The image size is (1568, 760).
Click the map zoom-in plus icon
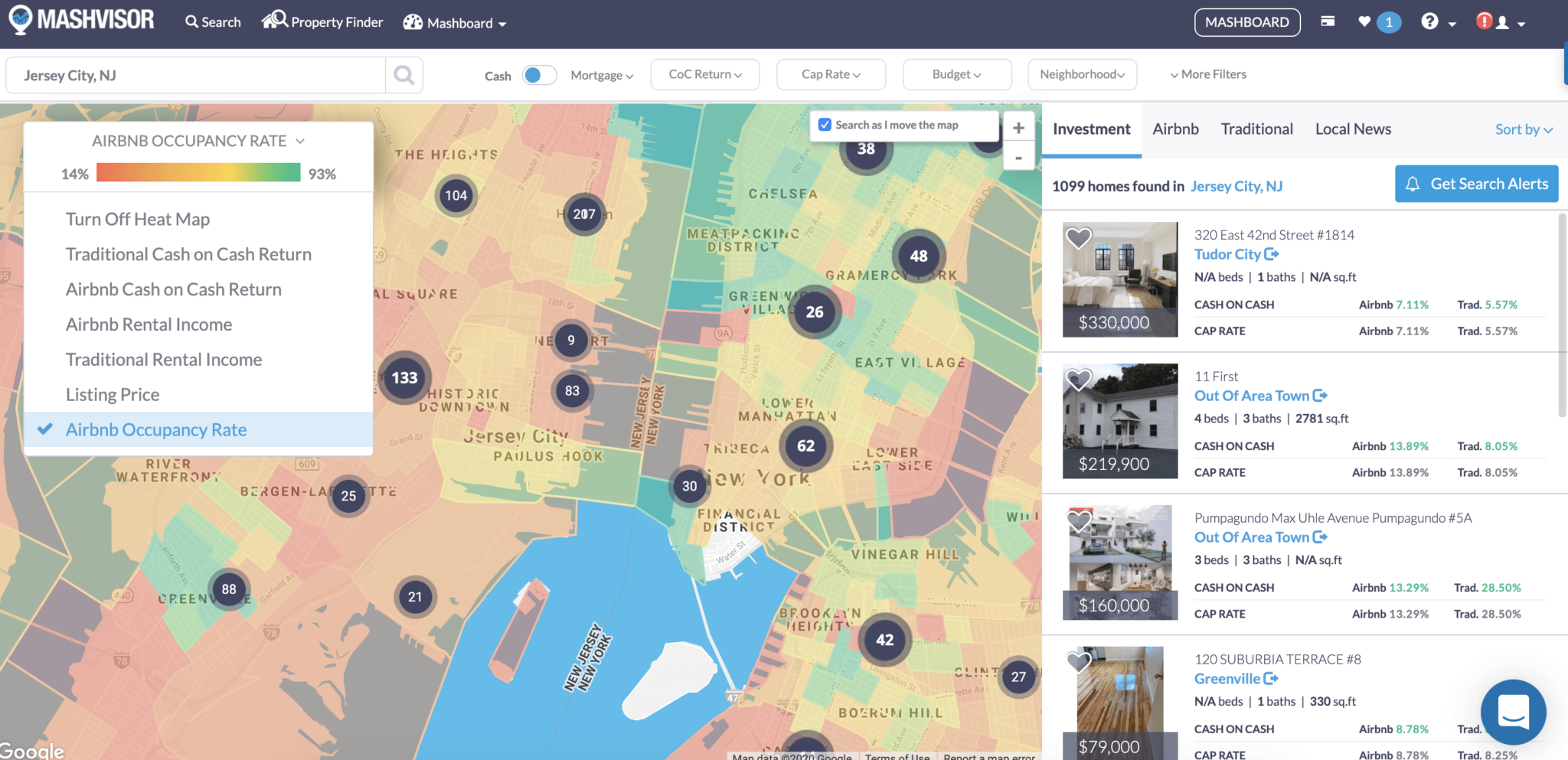1018,127
